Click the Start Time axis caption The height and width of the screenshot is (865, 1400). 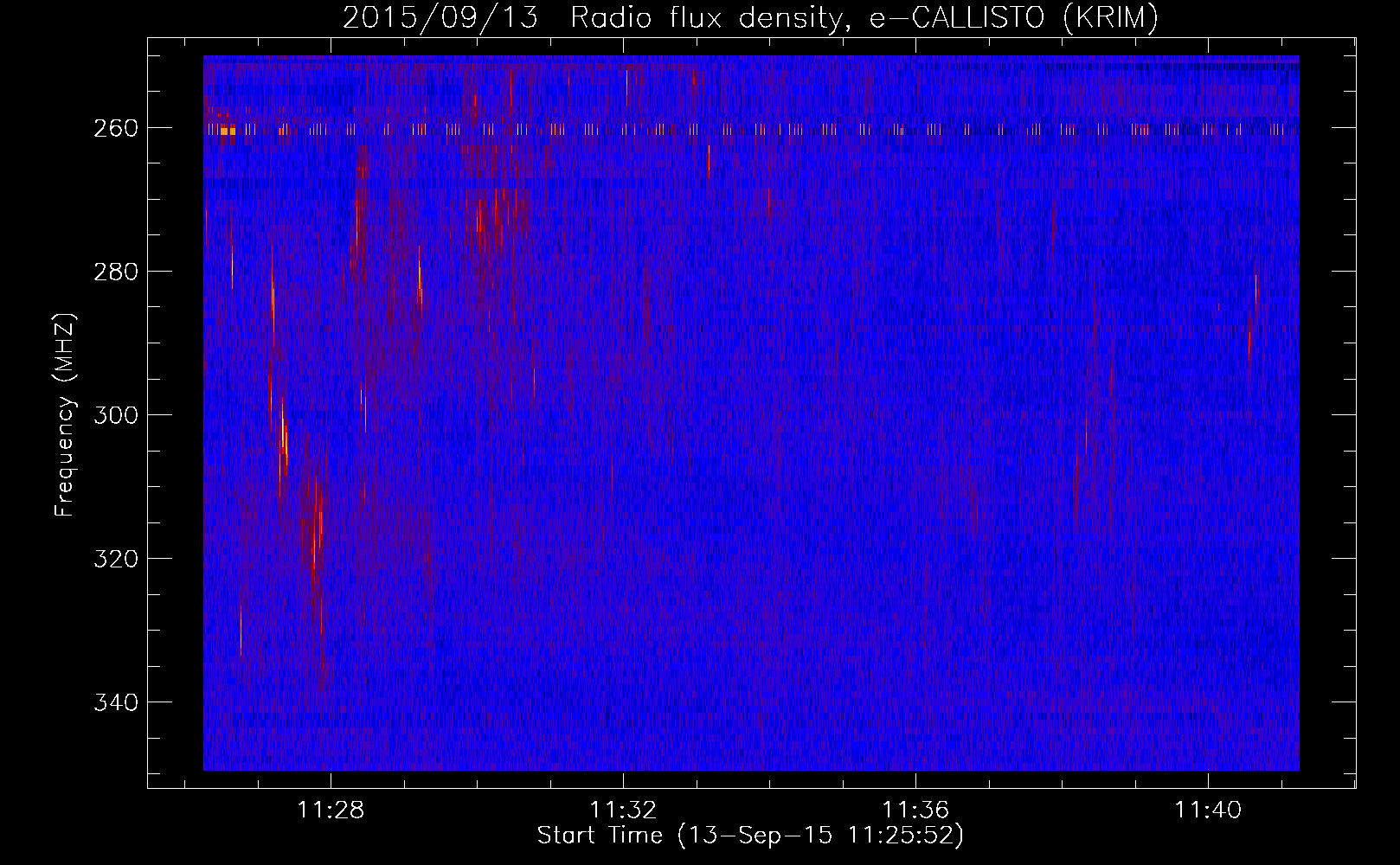coord(750,836)
